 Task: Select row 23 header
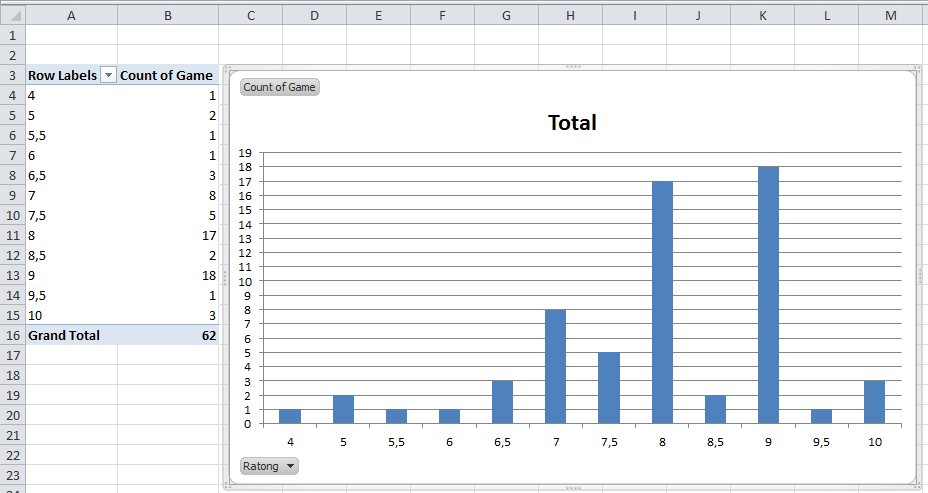pyautogui.click(x=12, y=475)
